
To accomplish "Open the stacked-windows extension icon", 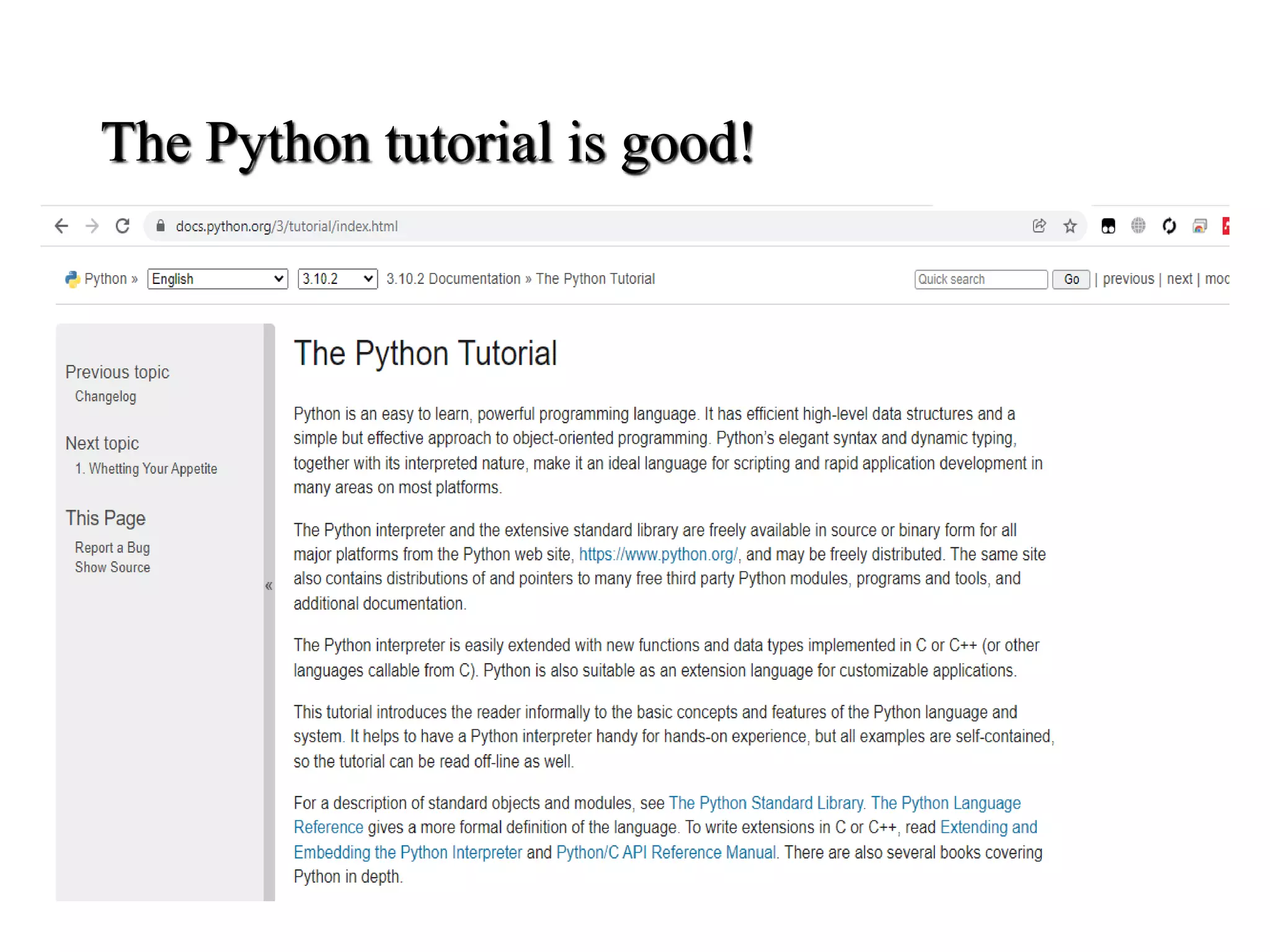I will point(1200,226).
